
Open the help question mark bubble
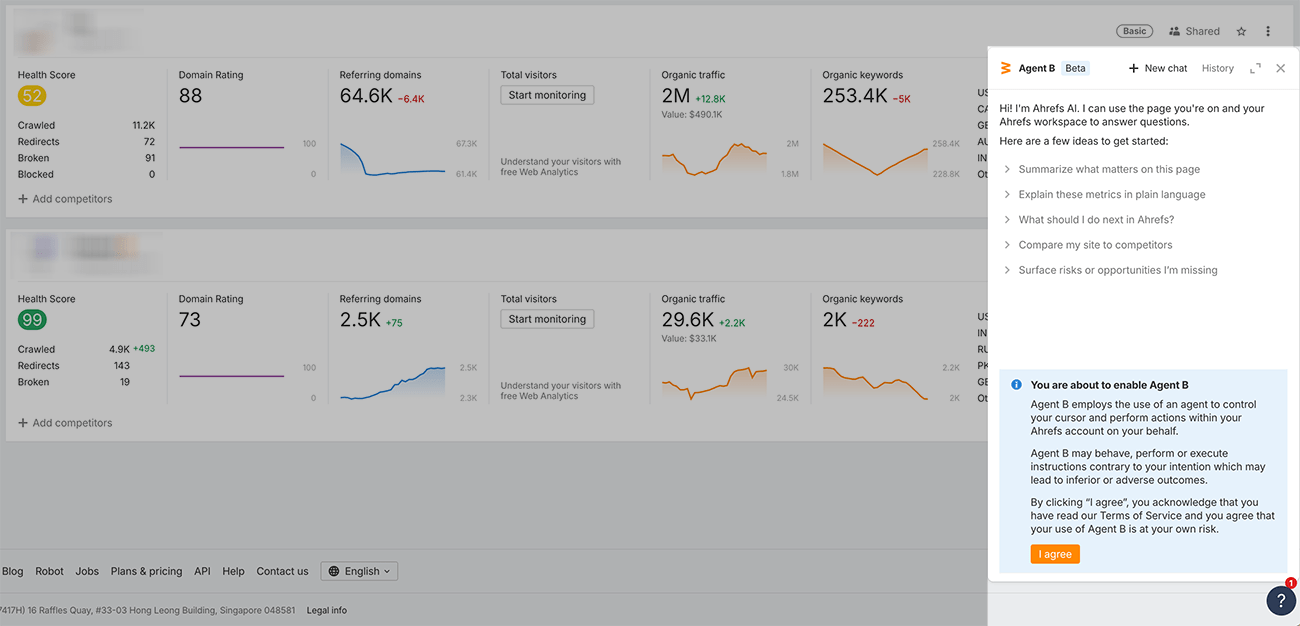tap(1281, 600)
